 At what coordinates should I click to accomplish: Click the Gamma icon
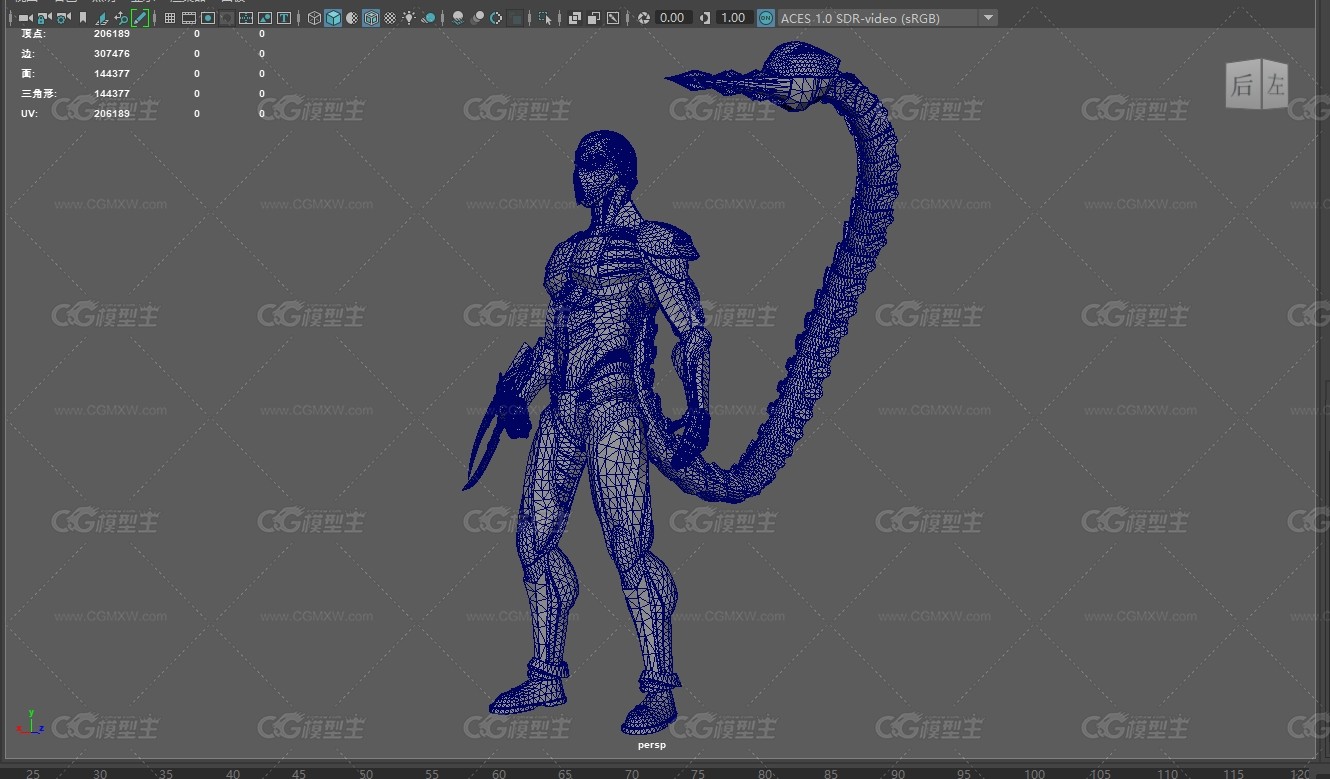705,18
